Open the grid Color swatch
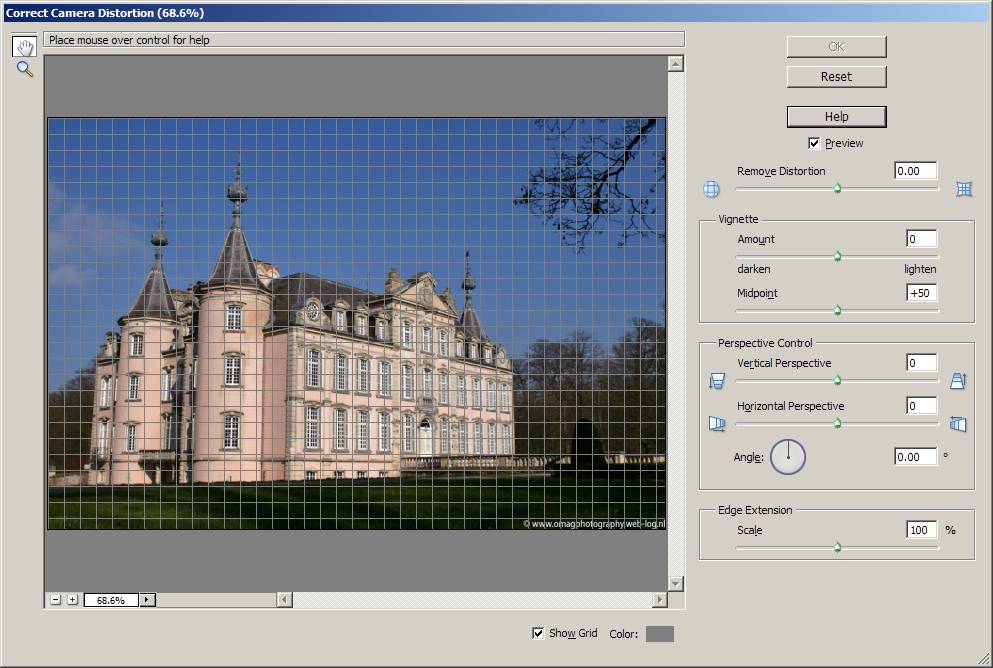Viewport: 993px width, 668px height. click(660, 634)
